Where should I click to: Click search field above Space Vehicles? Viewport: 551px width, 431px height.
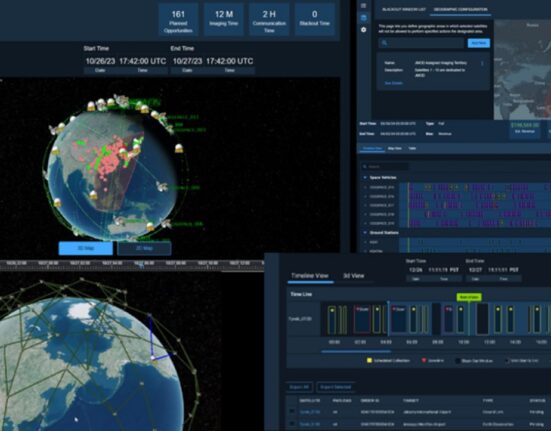click(385, 166)
